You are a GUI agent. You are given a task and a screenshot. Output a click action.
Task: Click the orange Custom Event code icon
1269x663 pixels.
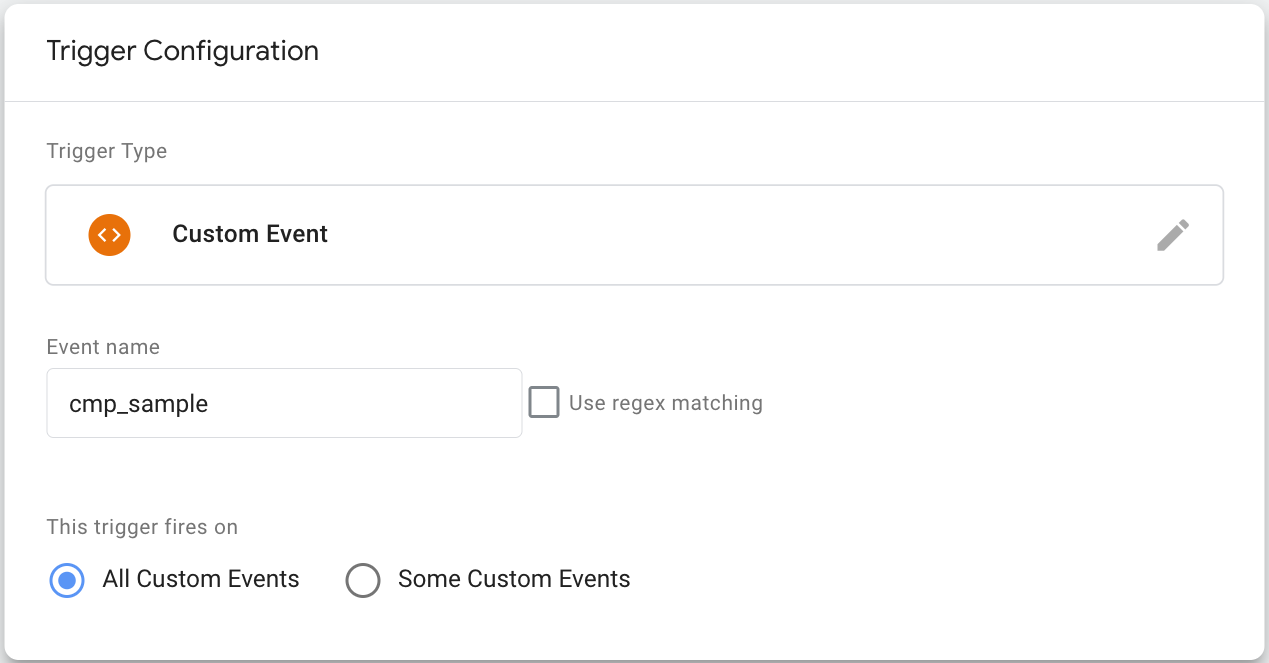pos(109,235)
